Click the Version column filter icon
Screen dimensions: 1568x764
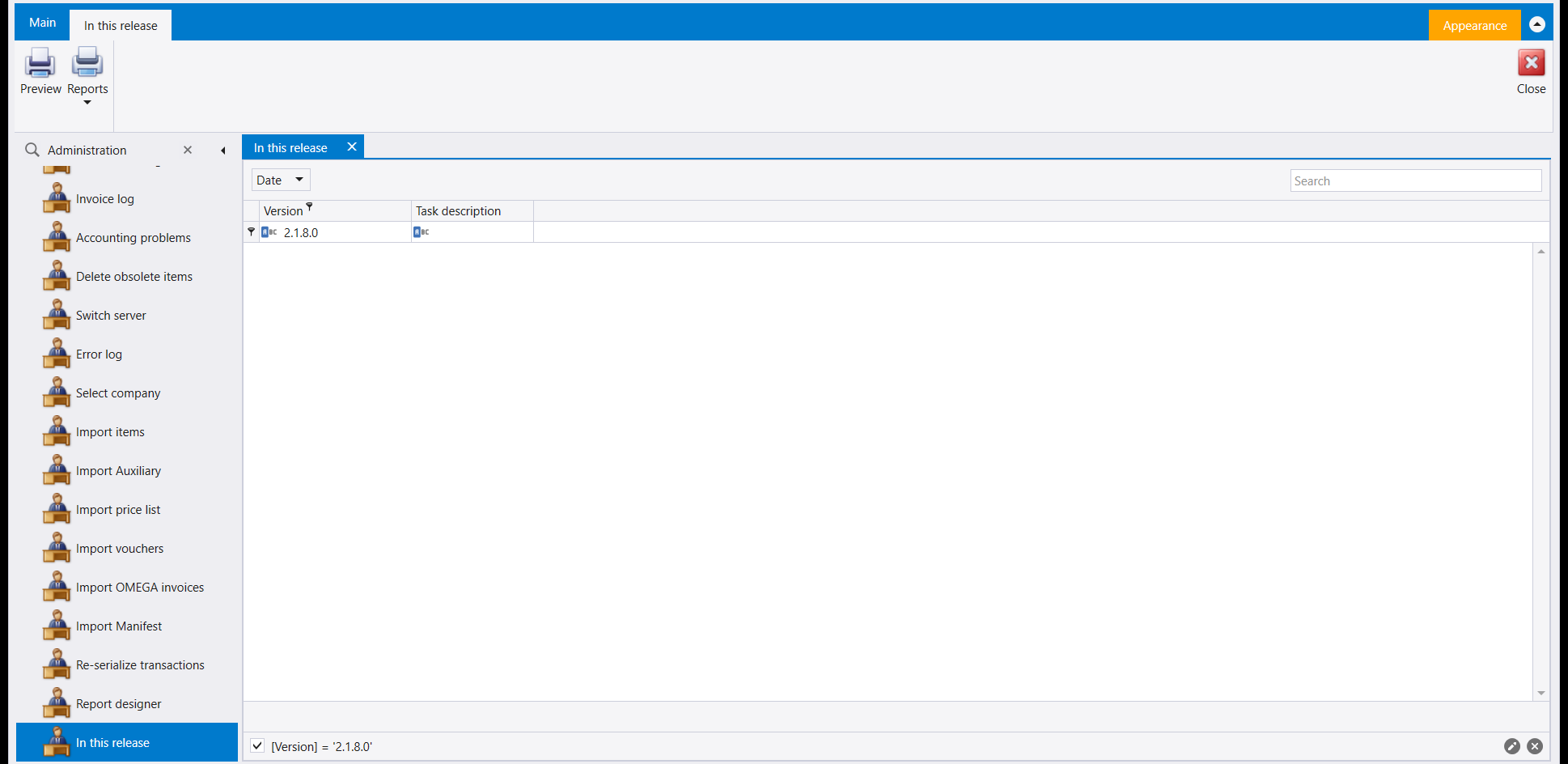pos(309,207)
